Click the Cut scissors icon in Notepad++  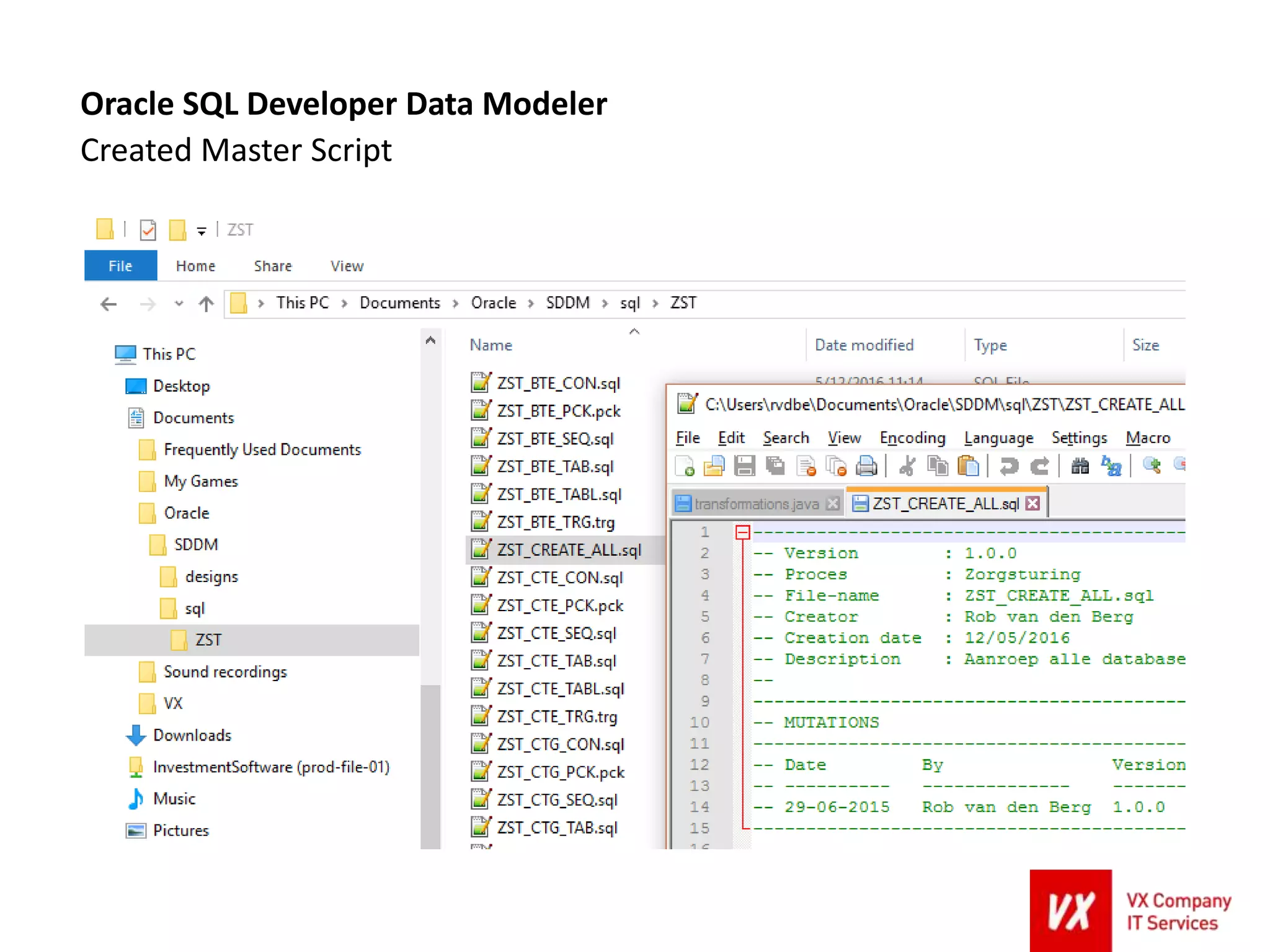coord(907,465)
